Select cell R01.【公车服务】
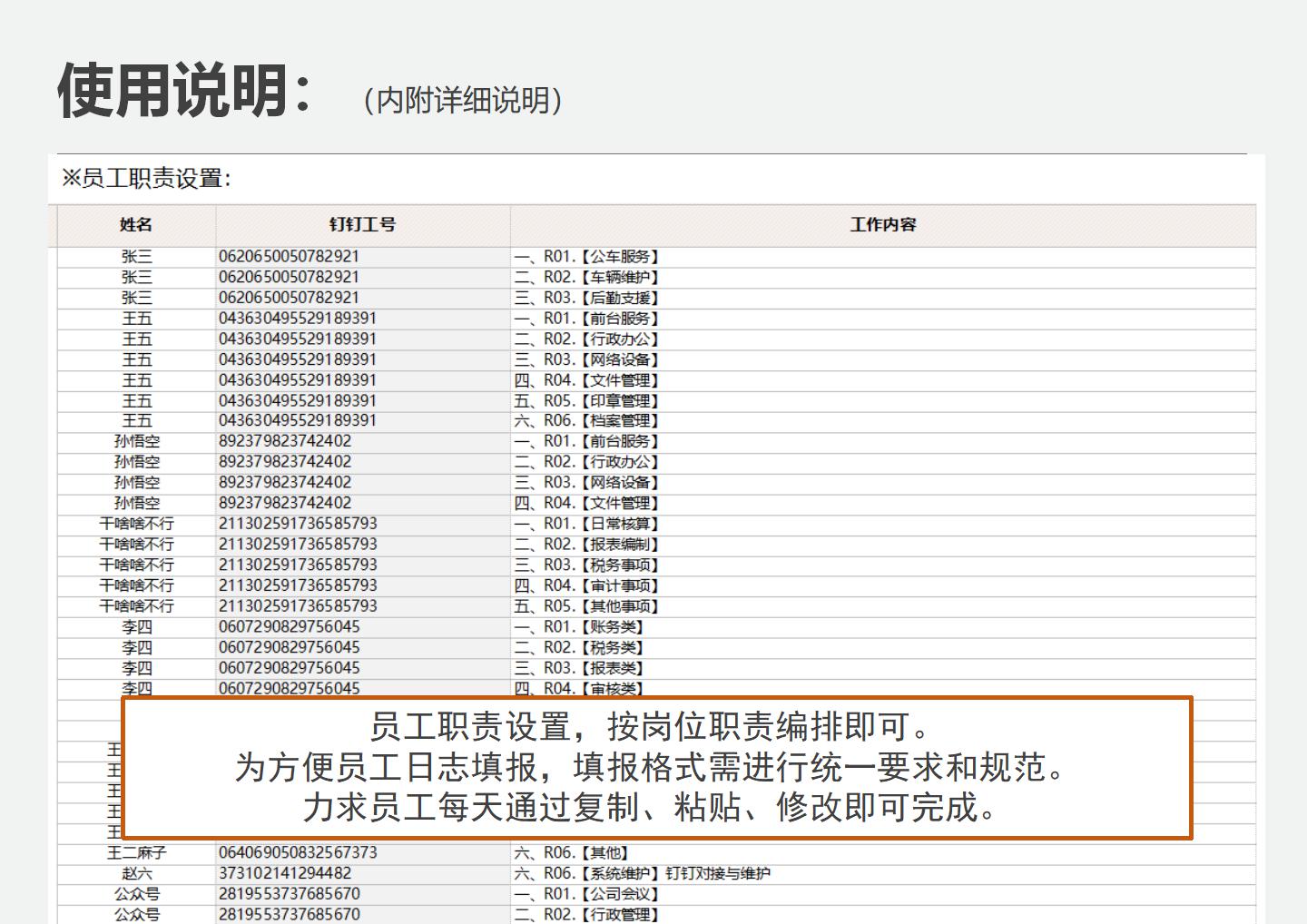The image size is (1307, 924). [883, 257]
